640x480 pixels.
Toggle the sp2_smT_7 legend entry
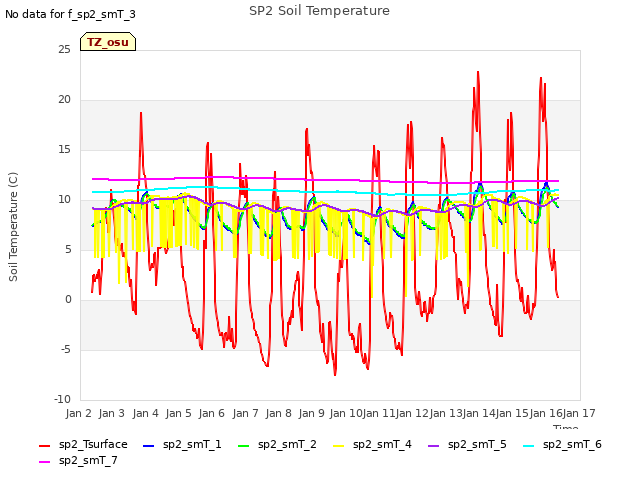[78, 460]
